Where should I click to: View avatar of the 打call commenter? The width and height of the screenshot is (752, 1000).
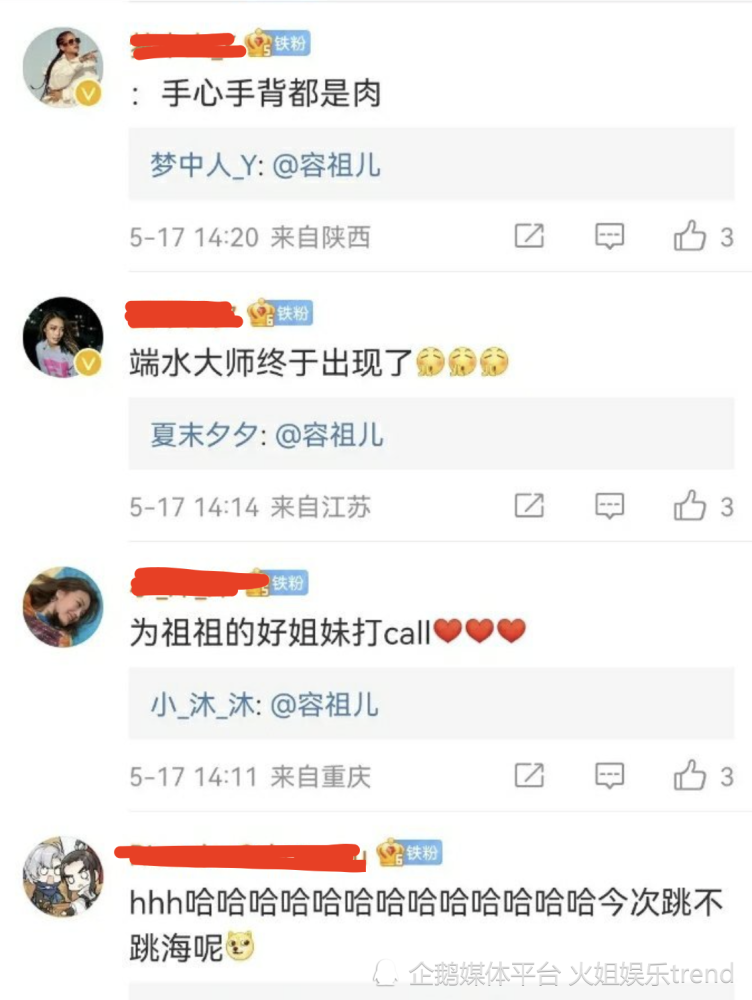pyautogui.click(x=63, y=607)
